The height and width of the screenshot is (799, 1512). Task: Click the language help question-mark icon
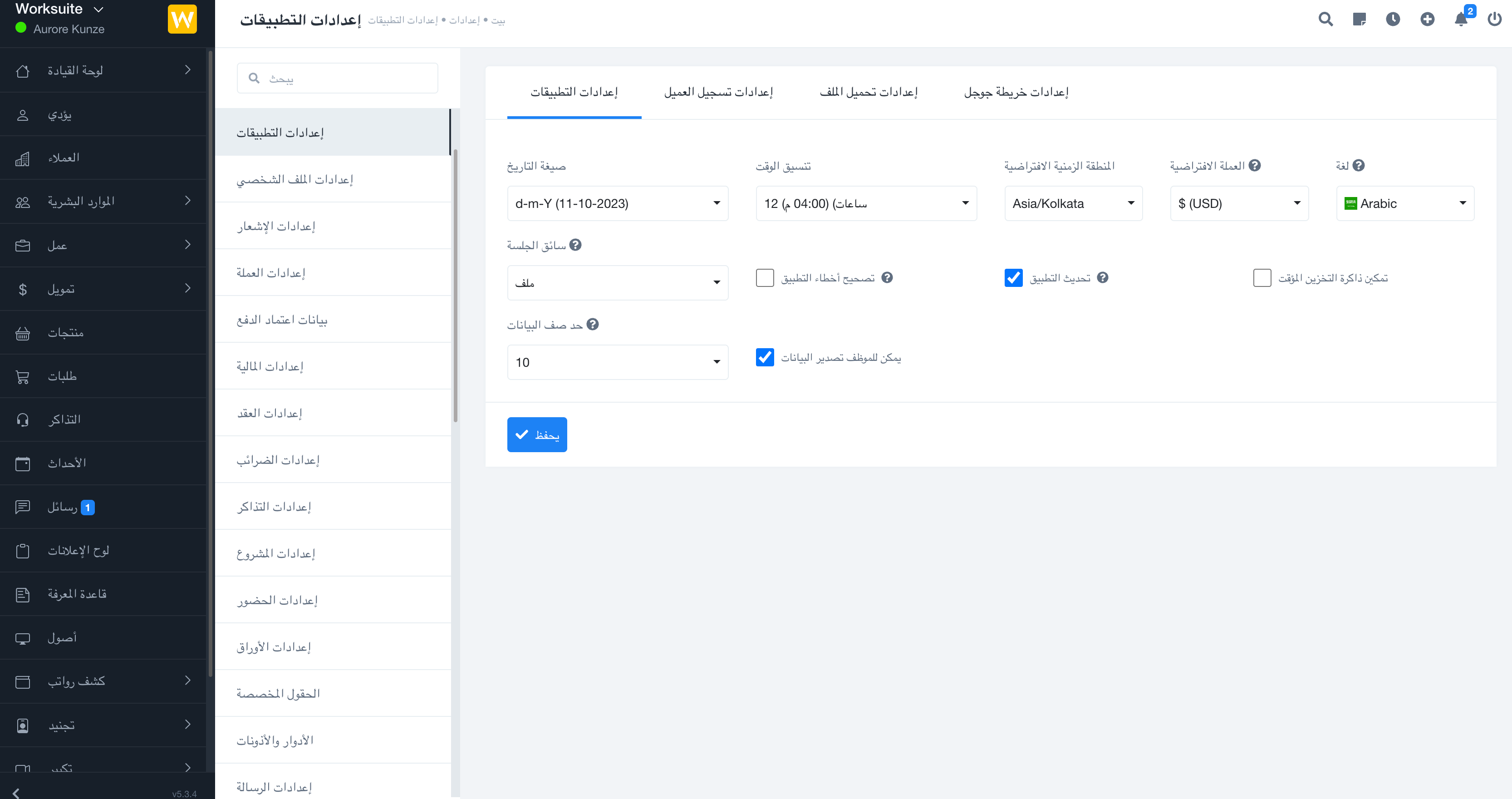1358,166
